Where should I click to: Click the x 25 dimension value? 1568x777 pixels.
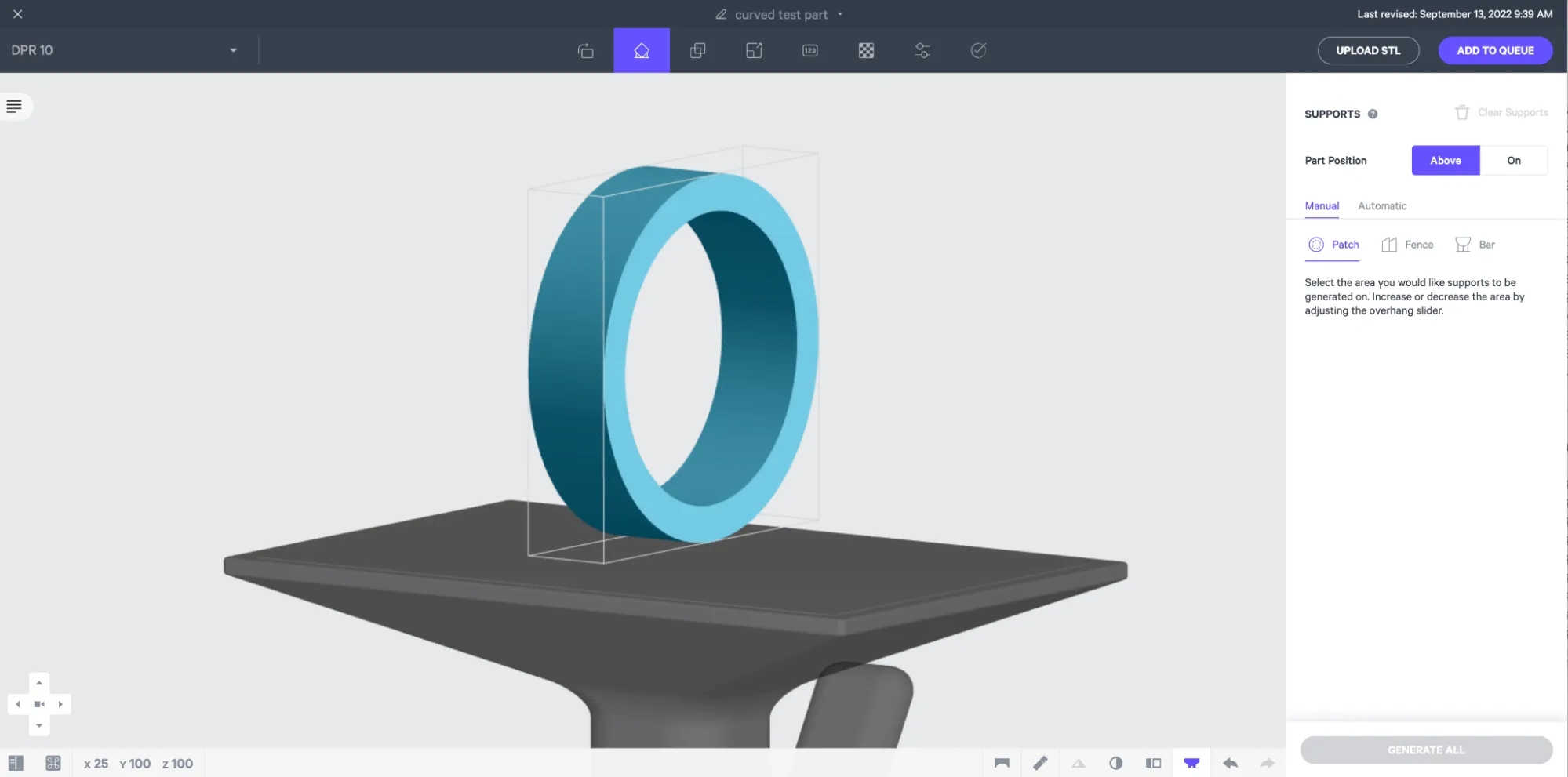96,763
